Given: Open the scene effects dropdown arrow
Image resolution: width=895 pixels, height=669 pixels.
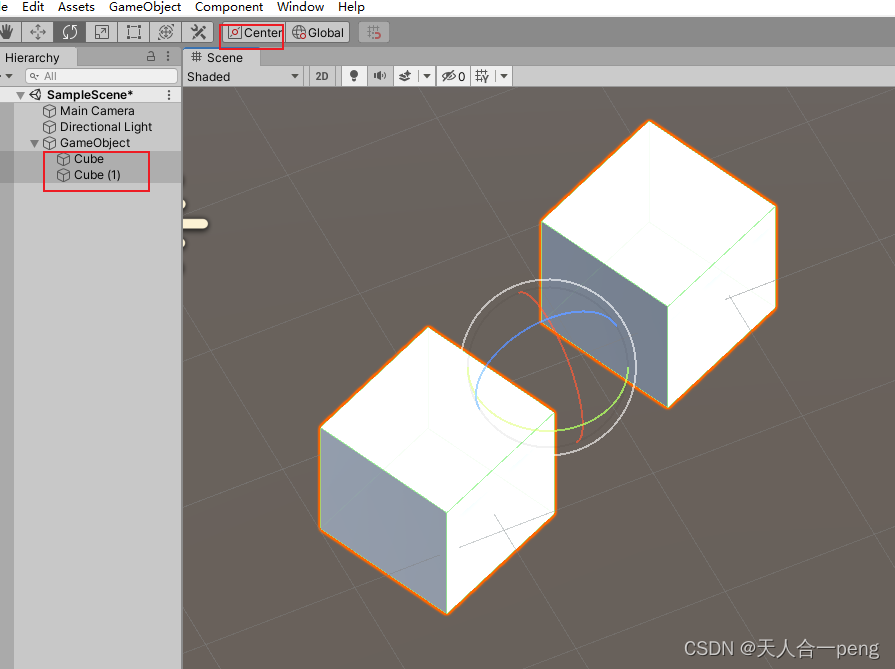Looking at the screenshot, I should pos(427,75).
